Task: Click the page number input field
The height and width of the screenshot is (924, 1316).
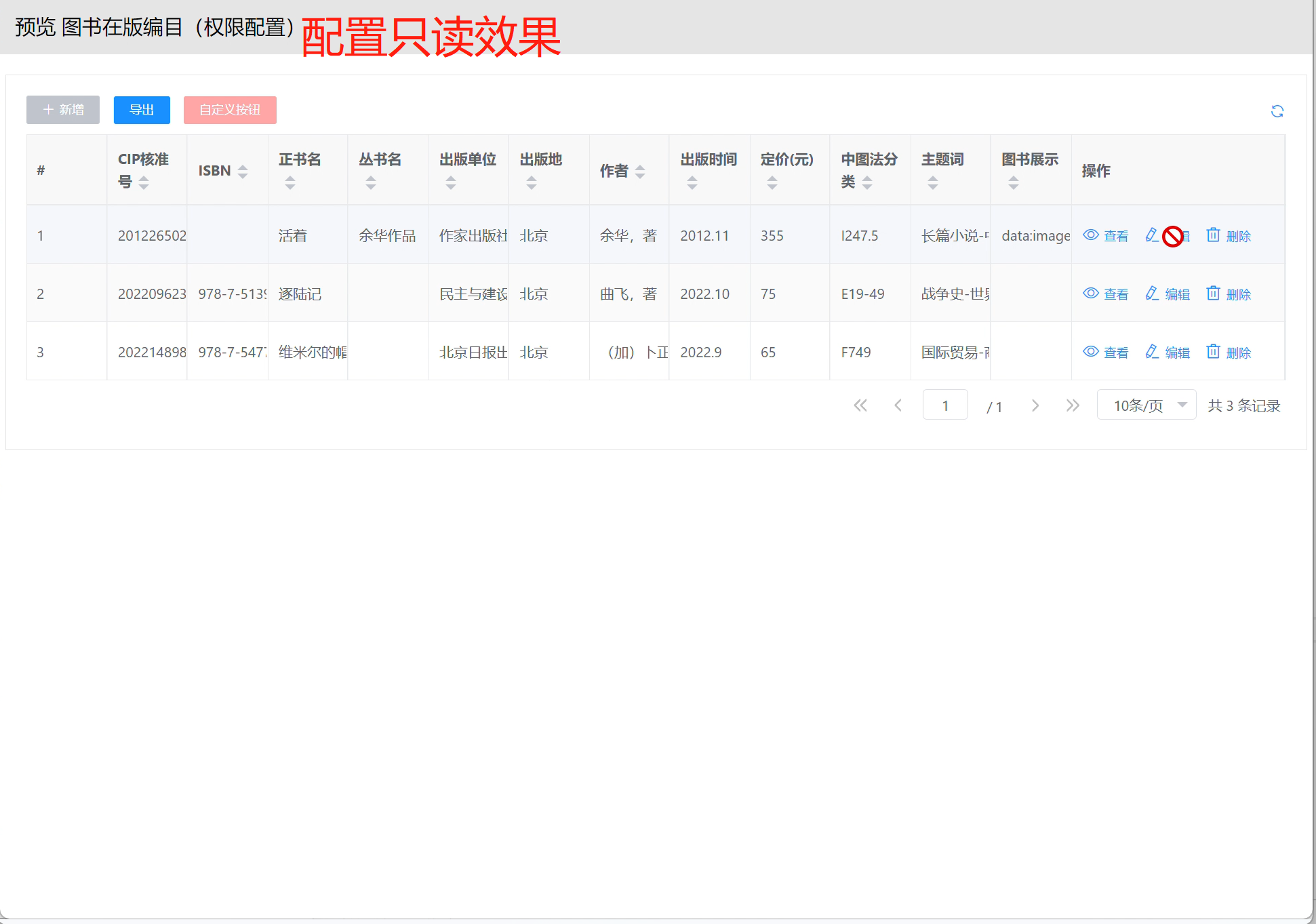Action: click(944, 405)
